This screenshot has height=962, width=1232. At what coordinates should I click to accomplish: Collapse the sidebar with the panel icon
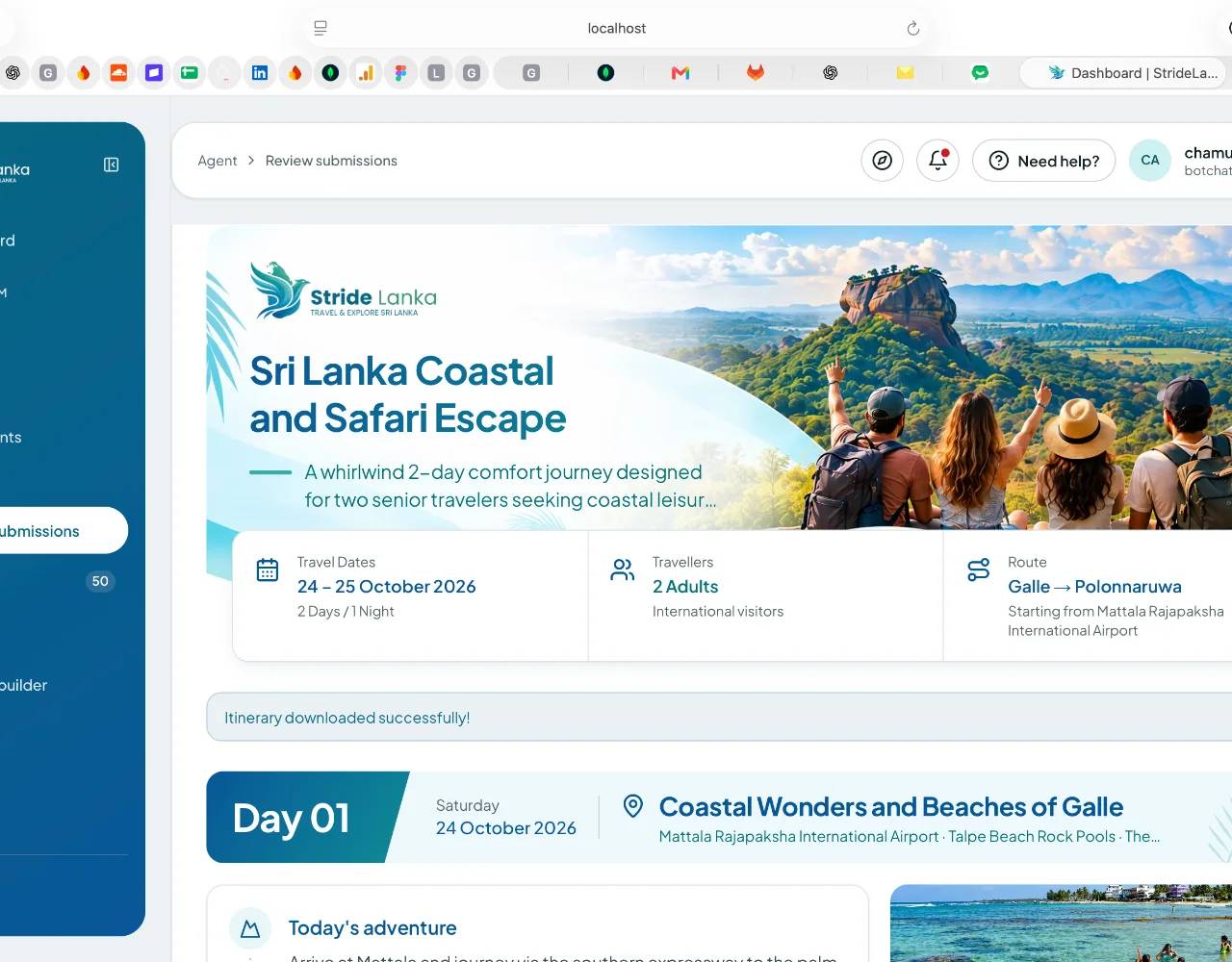tap(112, 165)
